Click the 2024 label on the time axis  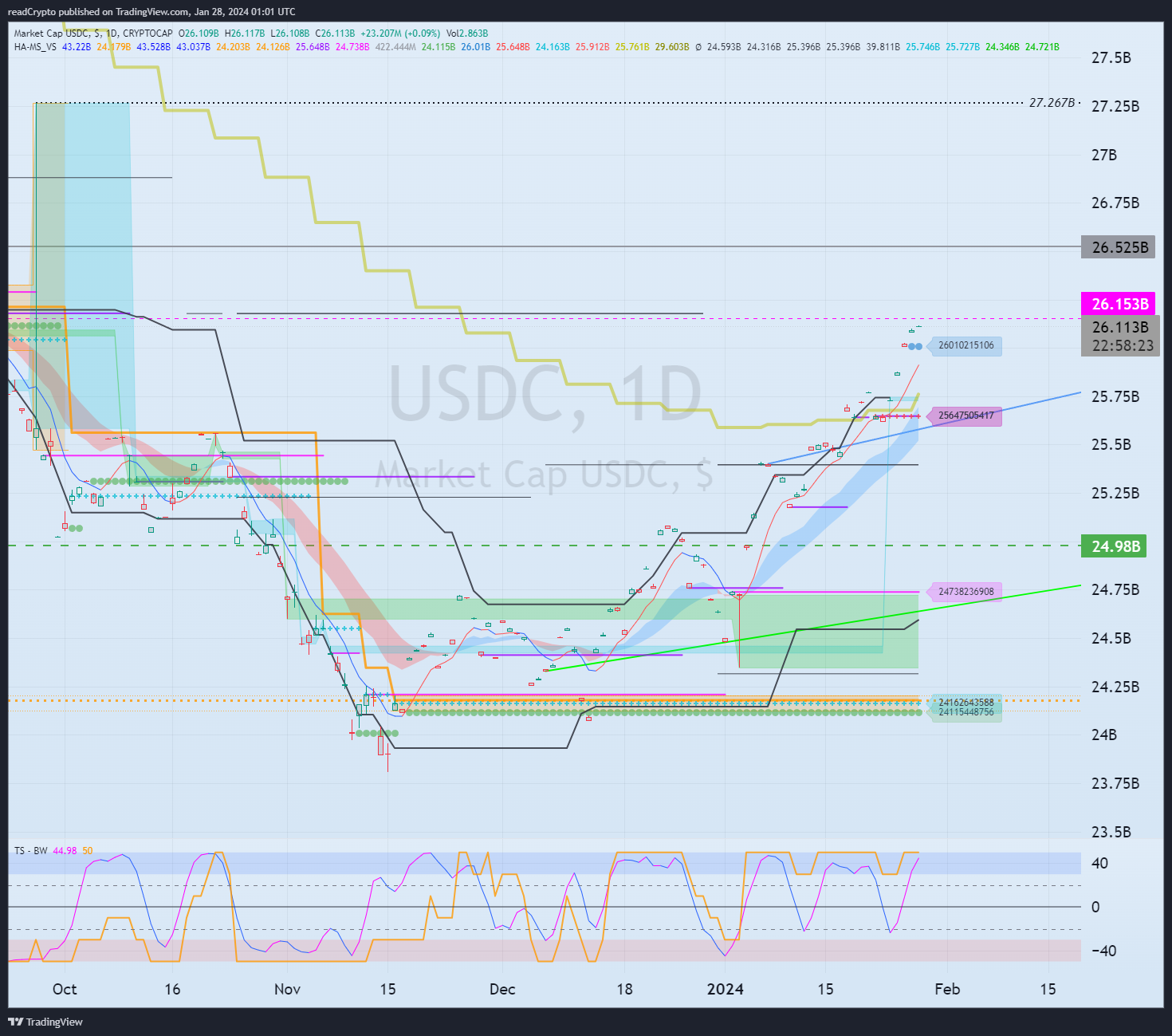point(726,989)
